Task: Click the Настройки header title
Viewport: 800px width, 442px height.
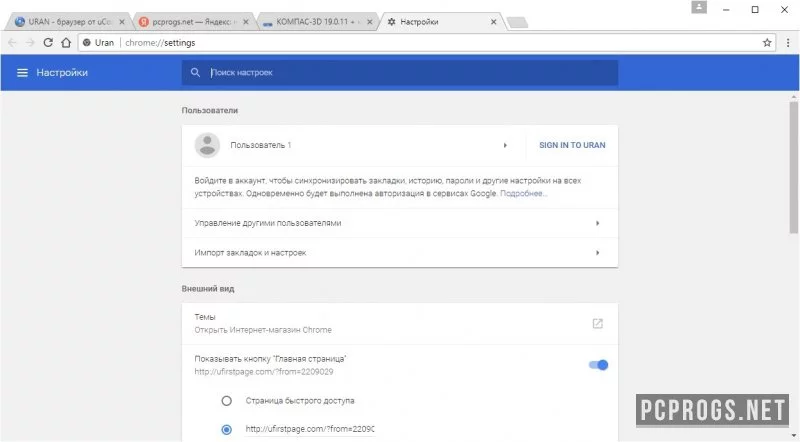Action: [x=62, y=72]
